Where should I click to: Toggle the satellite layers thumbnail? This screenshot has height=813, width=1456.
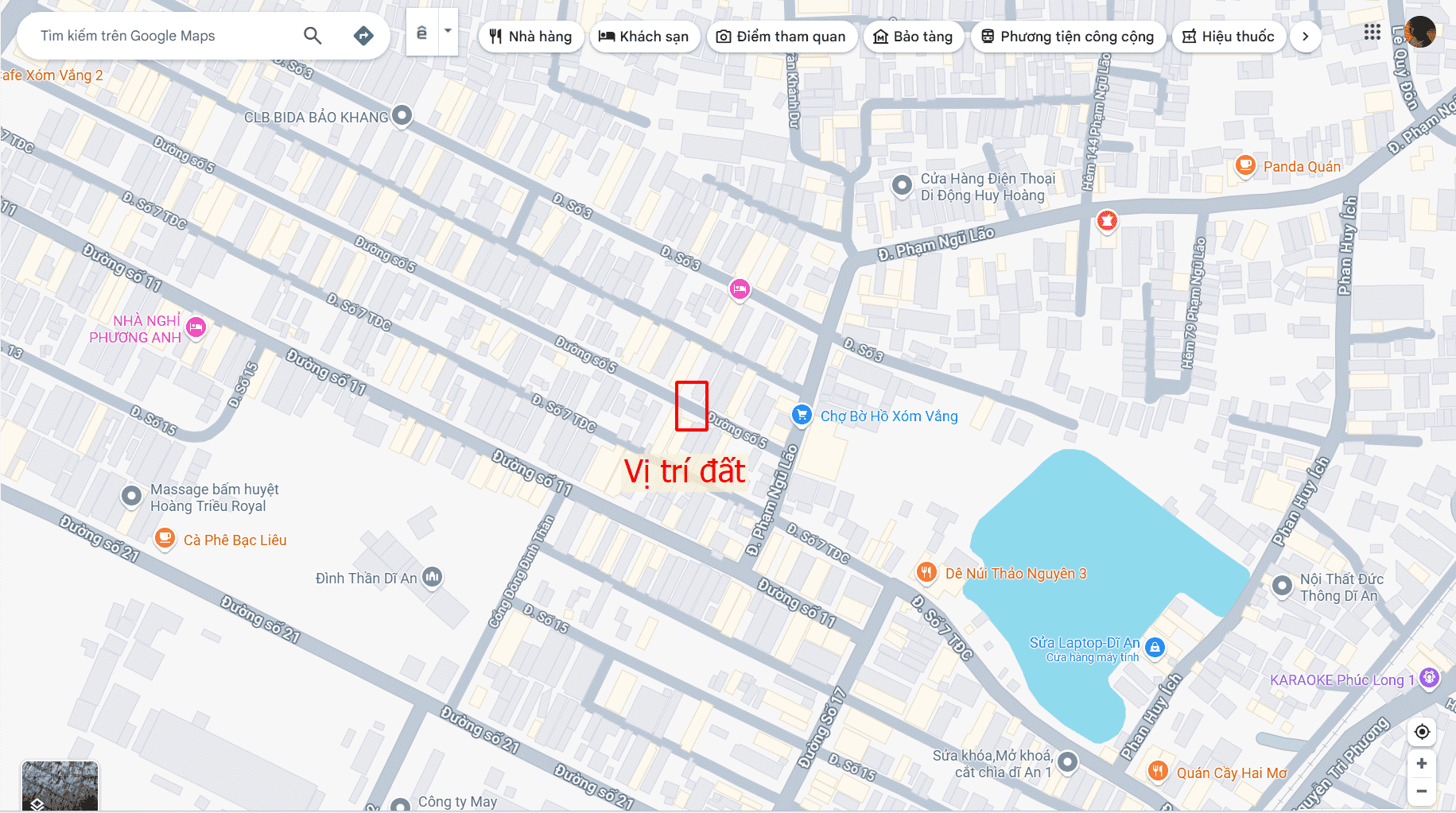pos(60,786)
